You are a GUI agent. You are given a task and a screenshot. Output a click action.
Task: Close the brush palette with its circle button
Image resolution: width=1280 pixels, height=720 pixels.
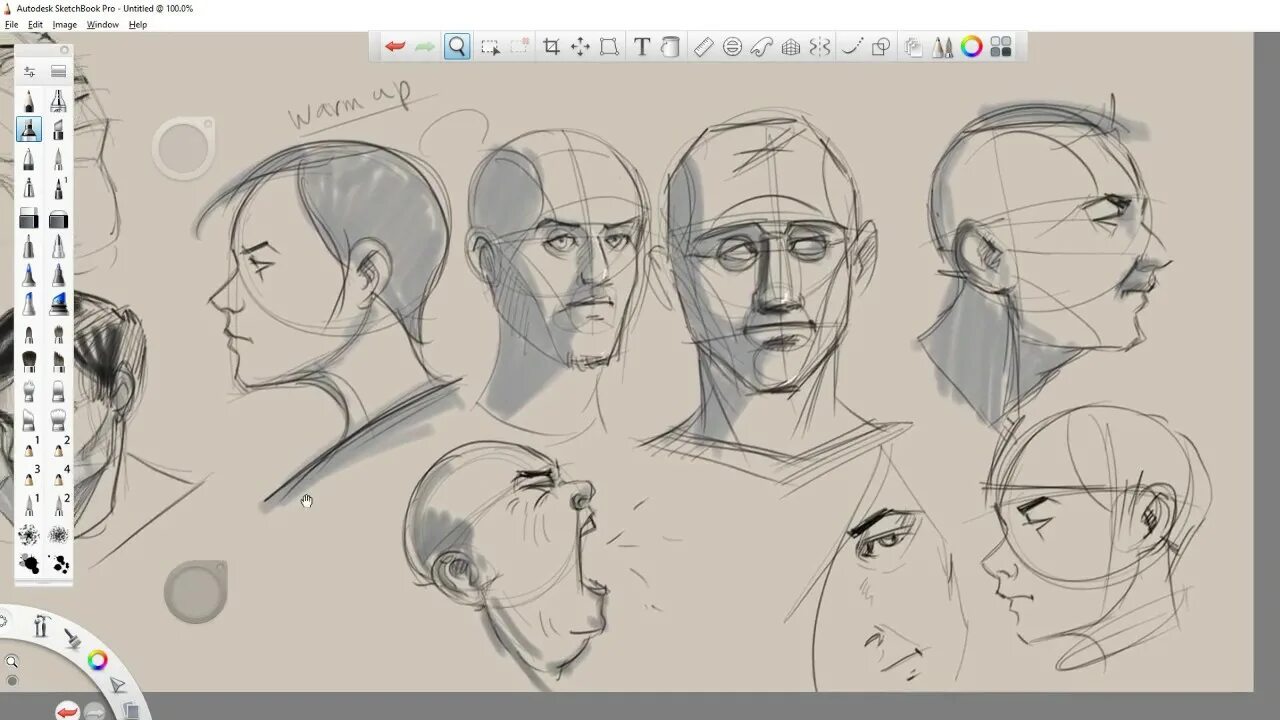point(64,50)
